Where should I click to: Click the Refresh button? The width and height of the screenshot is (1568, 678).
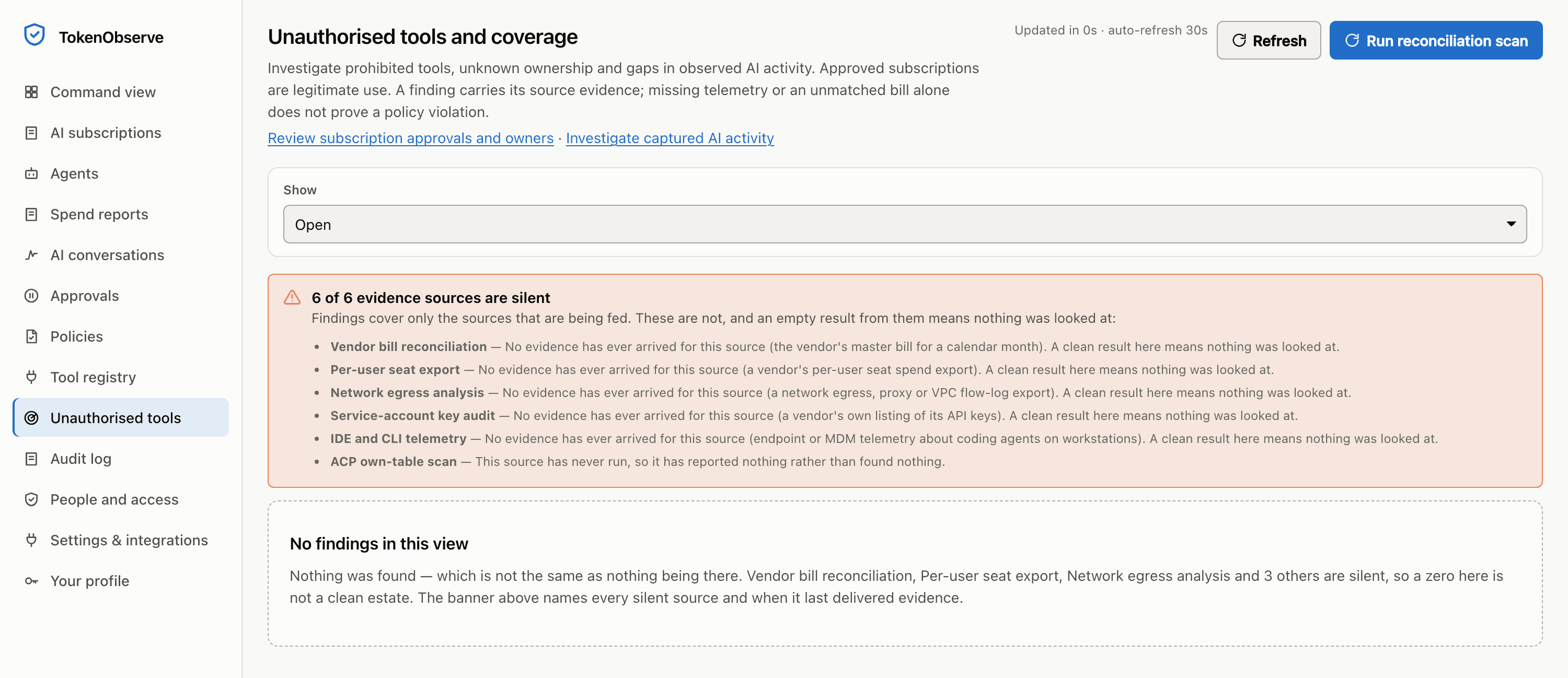click(1269, 40)
